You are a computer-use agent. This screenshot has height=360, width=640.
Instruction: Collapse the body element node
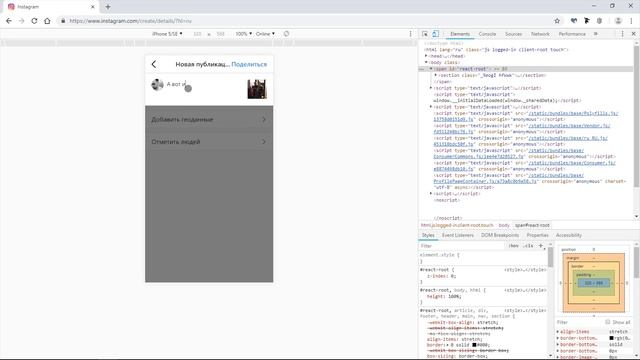coord(426,62)
